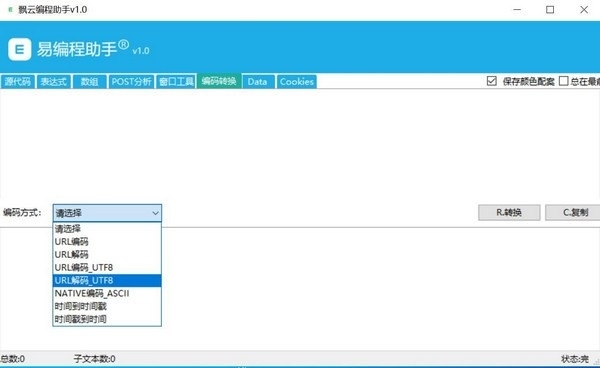This screenshot has width=600, height=368.
Task: Switch to the 源代码 tab
Action: pos(18,81)
